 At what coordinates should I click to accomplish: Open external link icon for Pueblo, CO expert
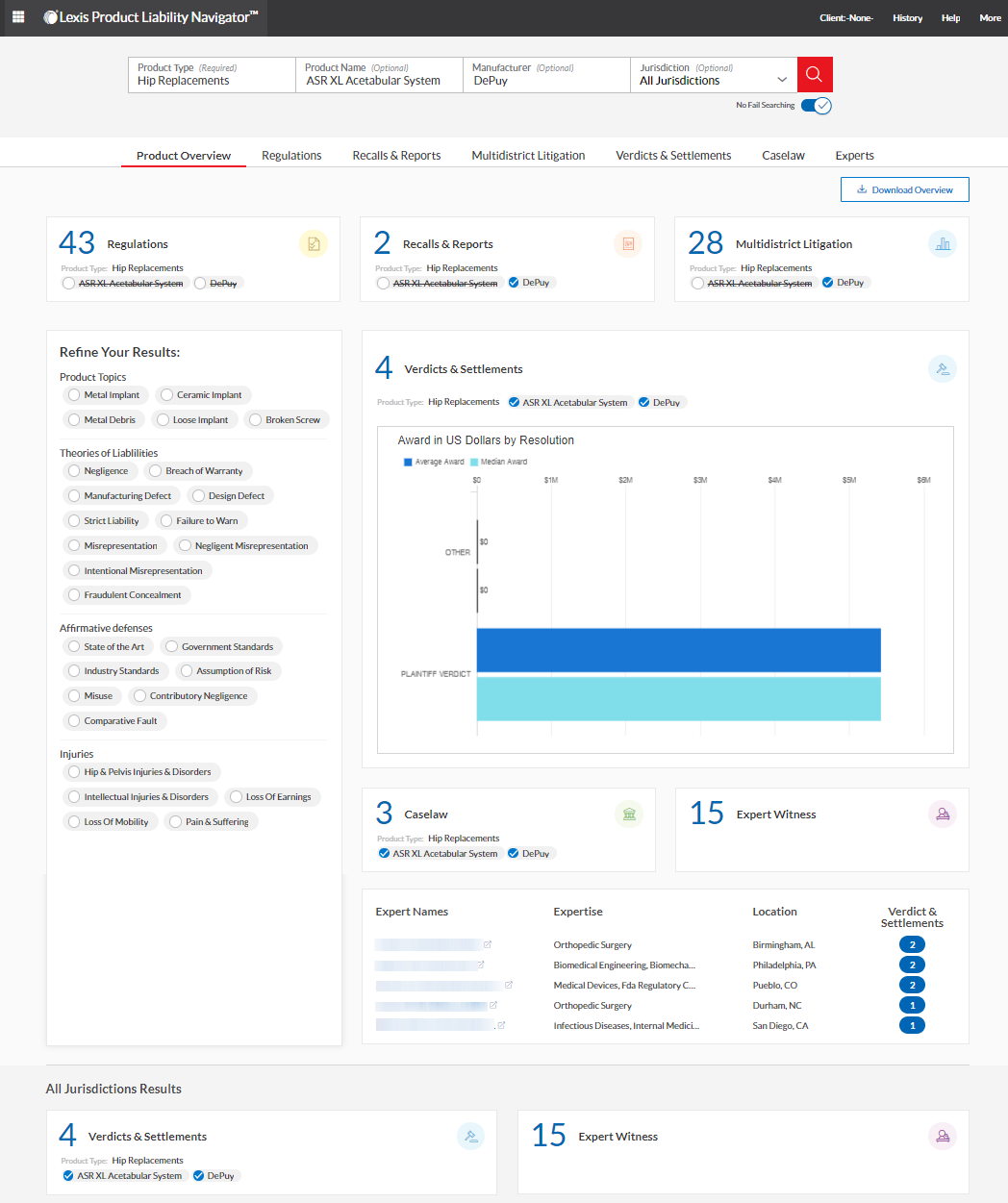click(509, 985)
